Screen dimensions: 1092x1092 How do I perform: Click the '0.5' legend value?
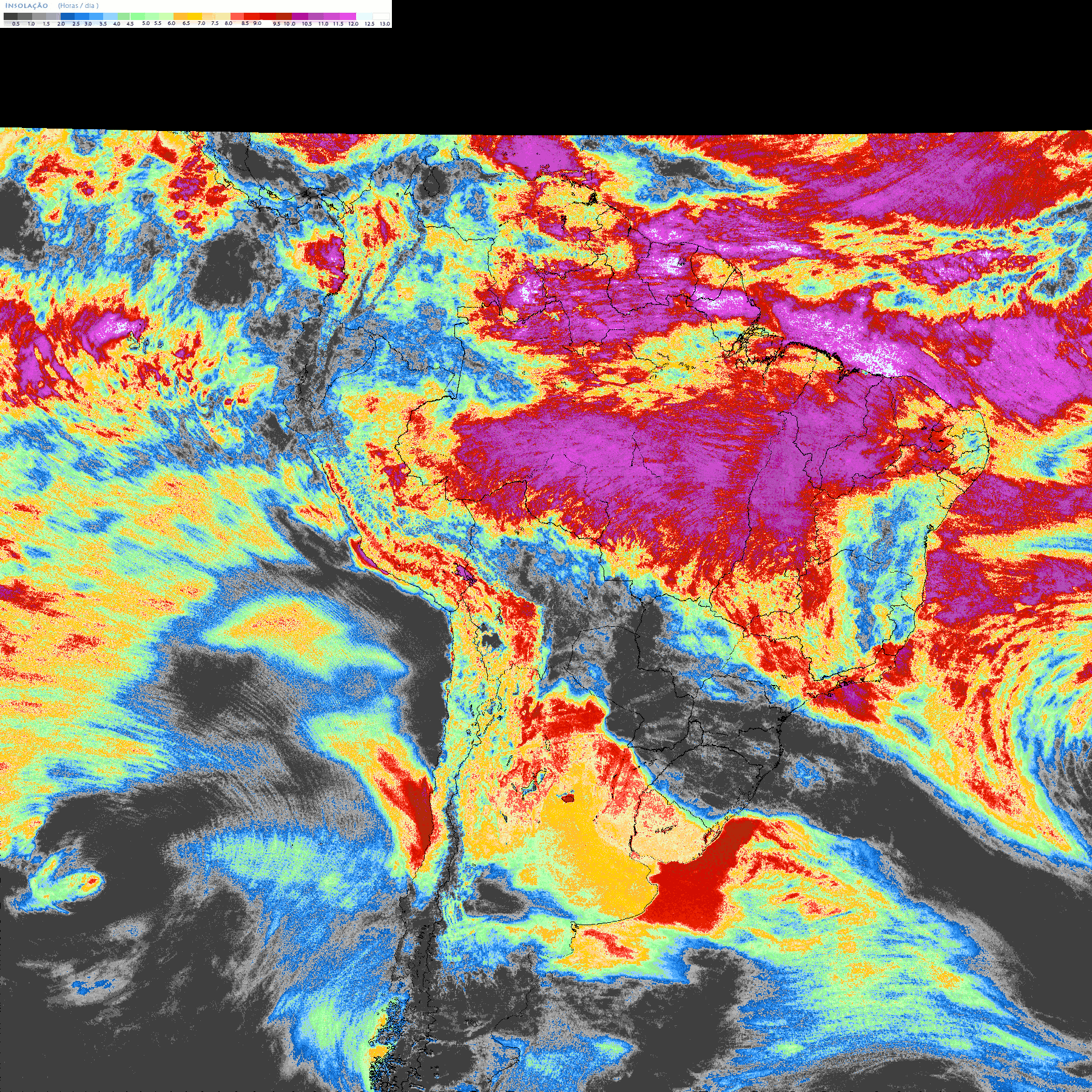coord(16,24)
